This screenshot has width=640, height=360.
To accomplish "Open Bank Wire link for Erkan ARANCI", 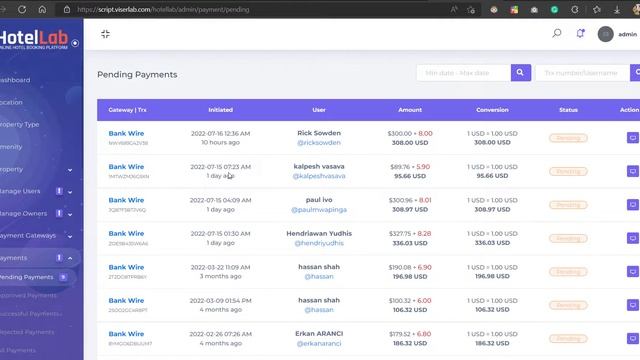I will (x=126, y=334).
